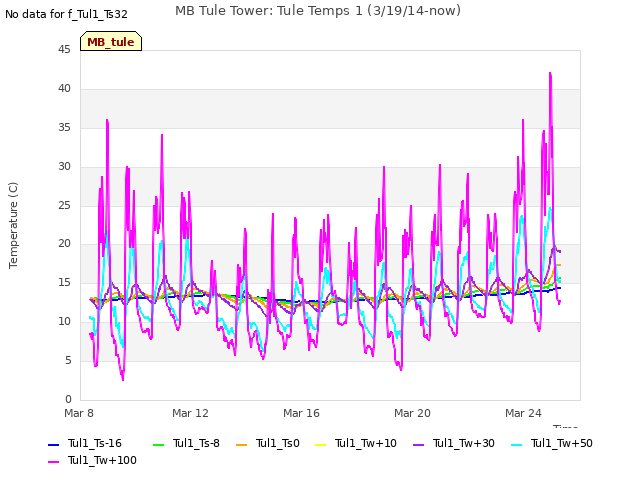This screenshot has width=640, height=480.
Task: Click the MB_tule label box
Action: [x=111, y=41]
